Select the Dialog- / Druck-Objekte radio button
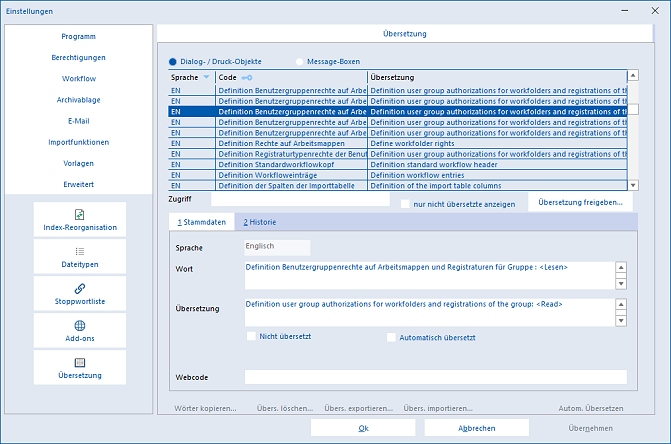 [x=173, y=61]
